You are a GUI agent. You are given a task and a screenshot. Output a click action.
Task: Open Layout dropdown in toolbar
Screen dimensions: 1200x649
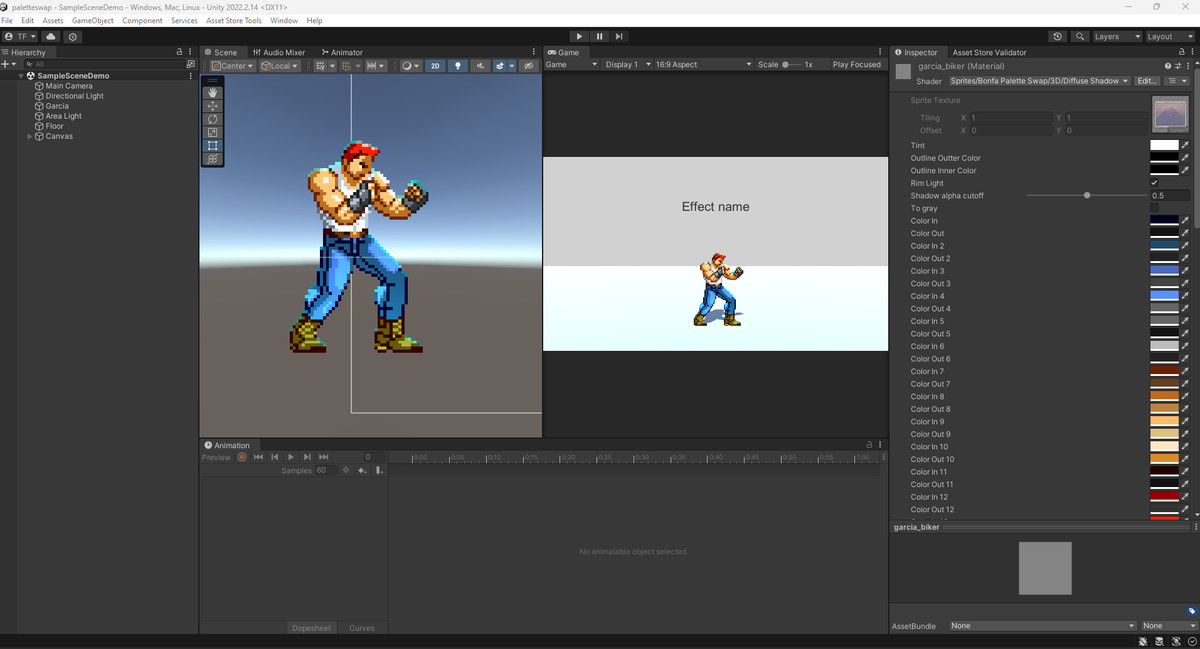pyautogui.click(x=1171, y=36)
